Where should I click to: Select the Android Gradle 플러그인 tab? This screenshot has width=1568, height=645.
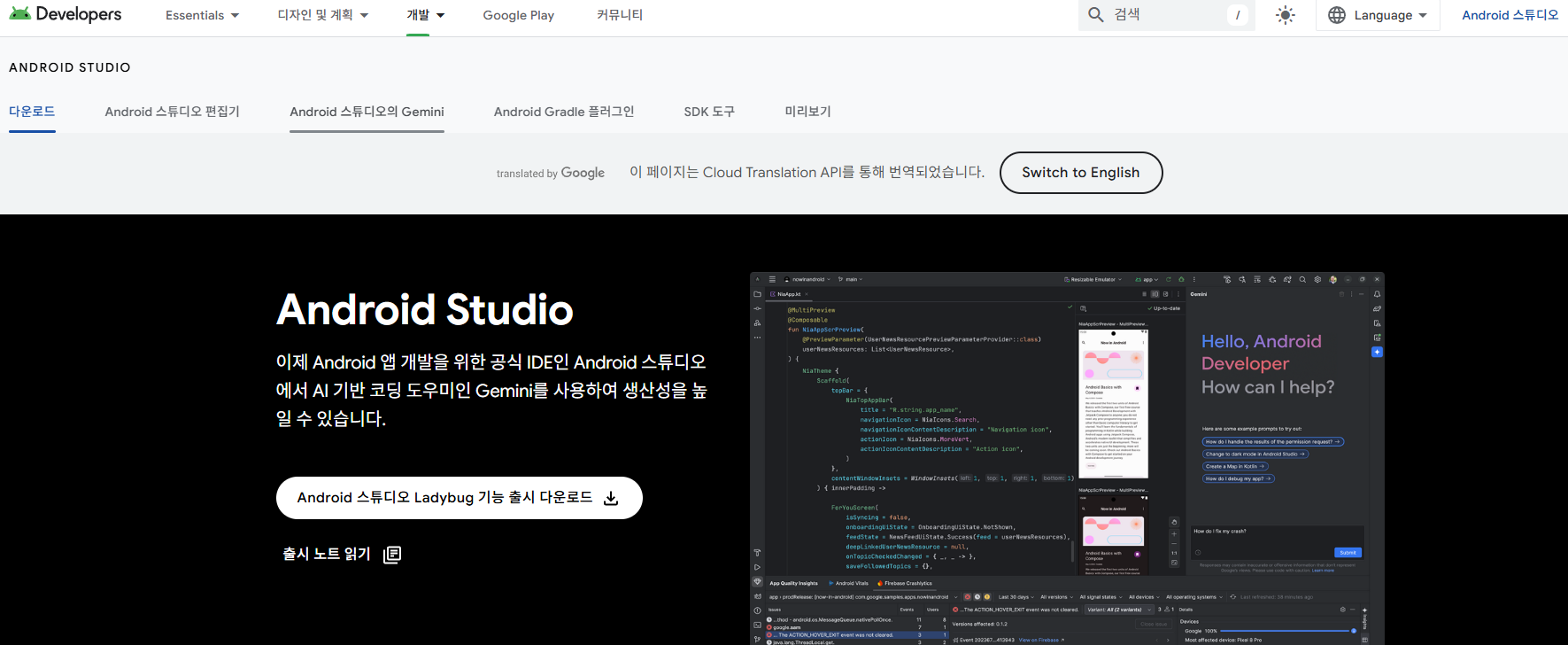pyautogui.click(x=564, y=112)
